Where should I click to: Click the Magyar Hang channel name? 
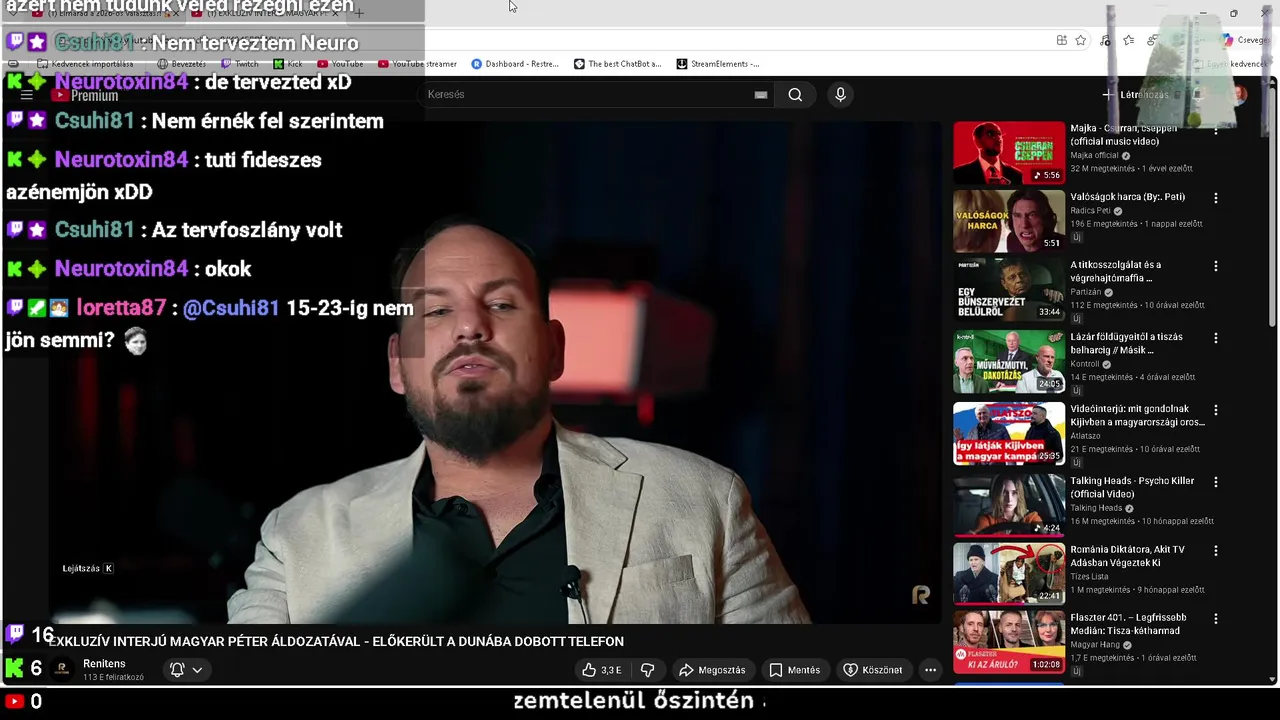pos(1094,645)
